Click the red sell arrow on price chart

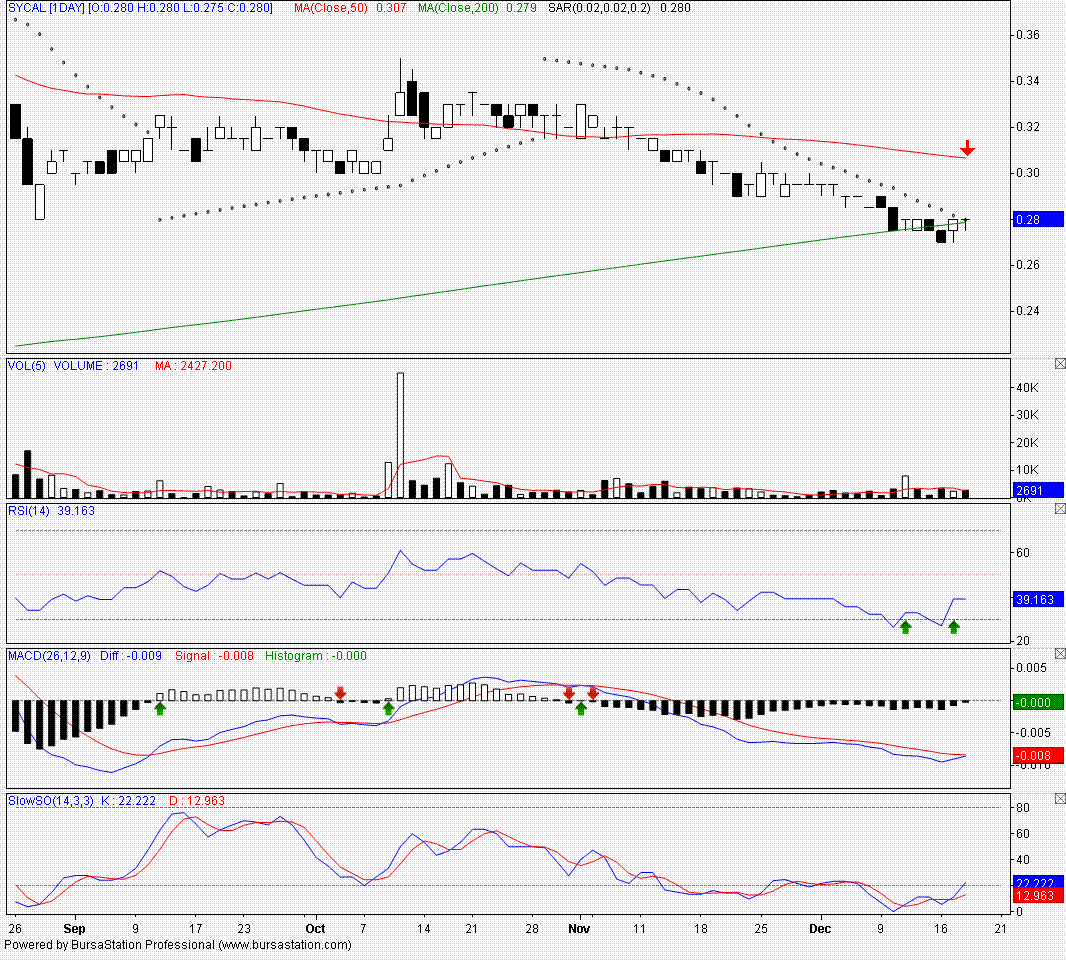967,148
